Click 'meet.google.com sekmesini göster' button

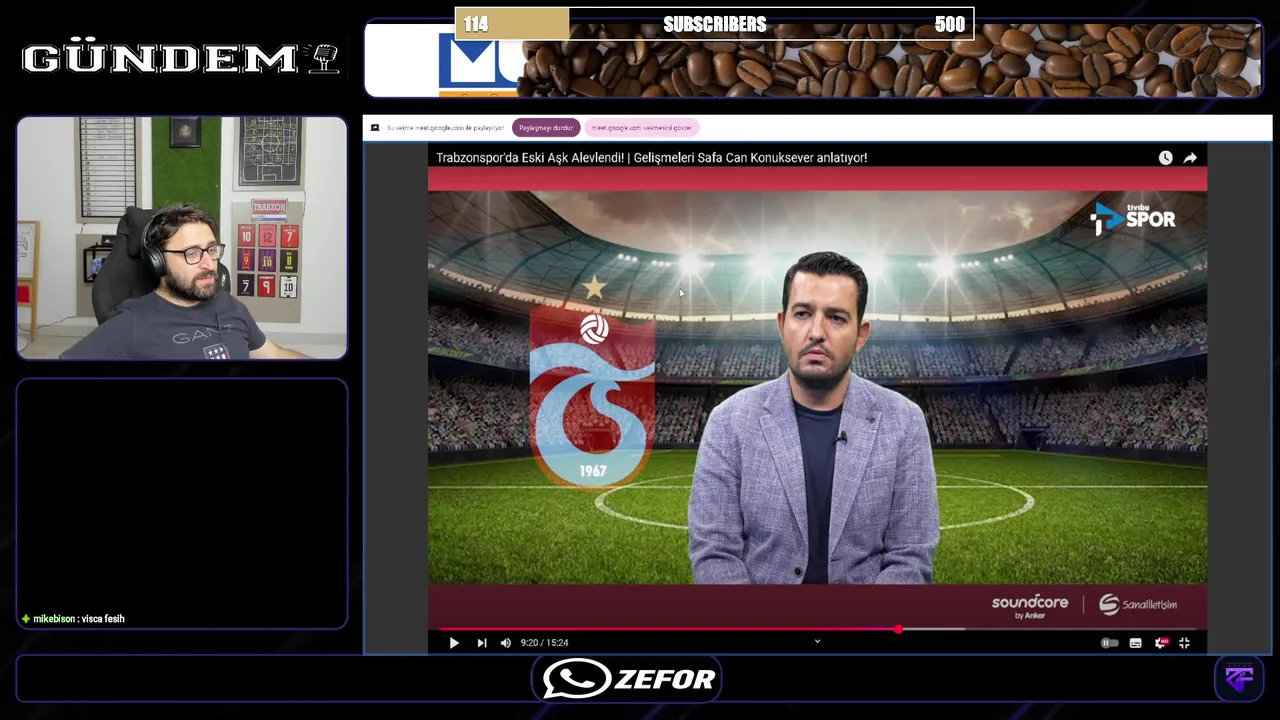pos(641,128)
